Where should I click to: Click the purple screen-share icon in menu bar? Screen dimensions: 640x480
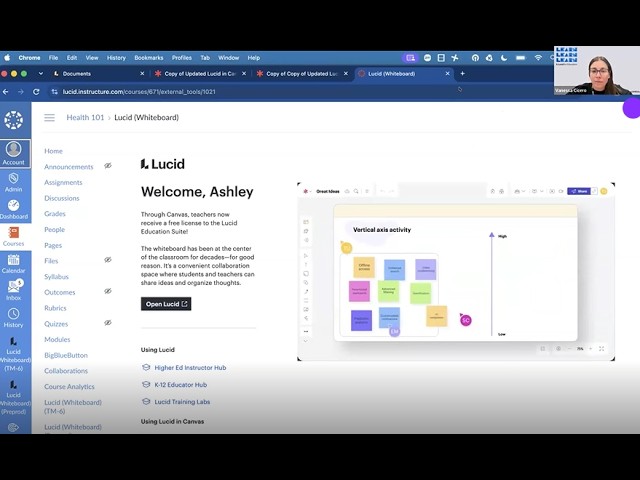(410, 58)
